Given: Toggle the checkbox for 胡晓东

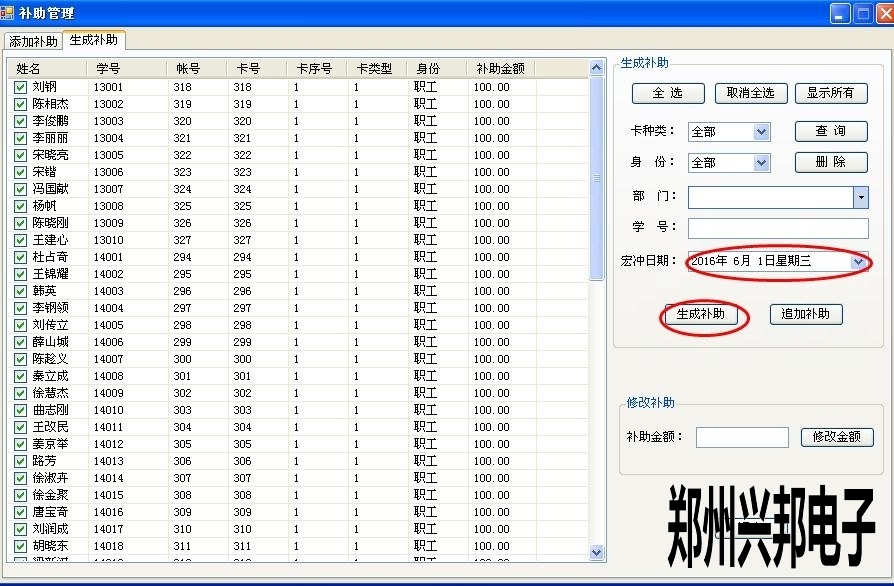Looking at the screenshot, I should tap(21, 546).
